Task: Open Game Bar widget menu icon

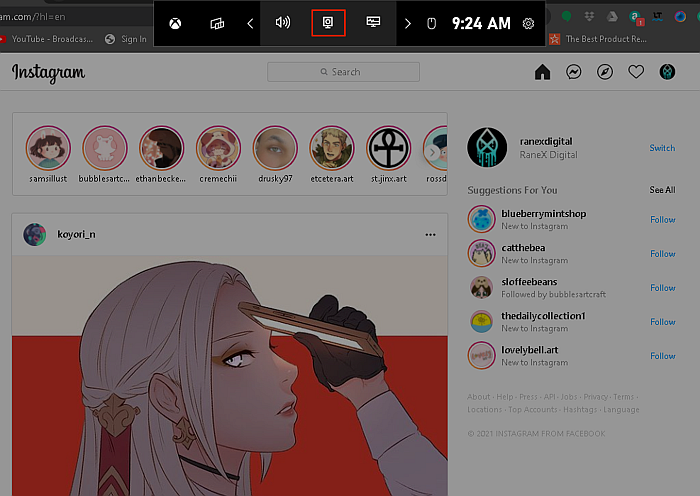Action: pyautogui.click(x=217, y=23)
